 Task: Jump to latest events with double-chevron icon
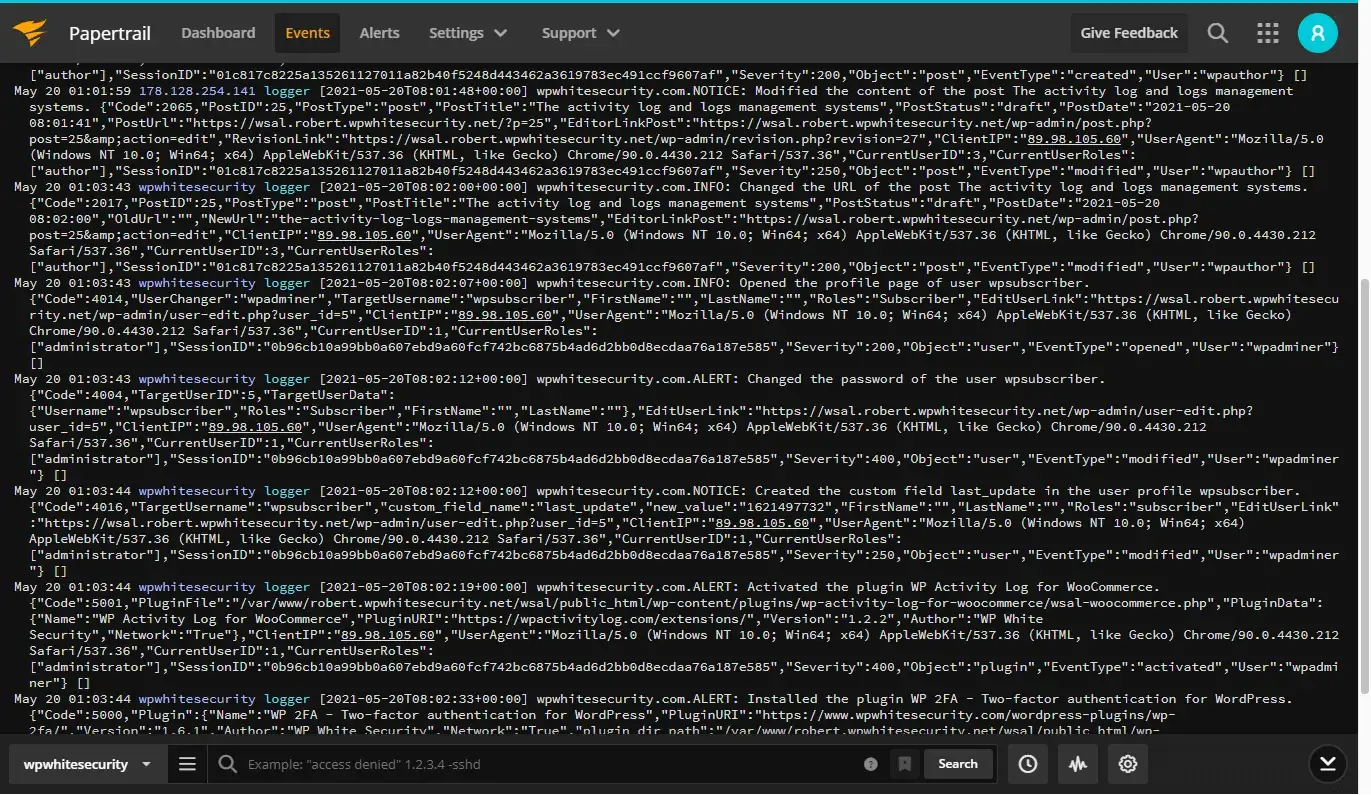(x=1328, y=764)
